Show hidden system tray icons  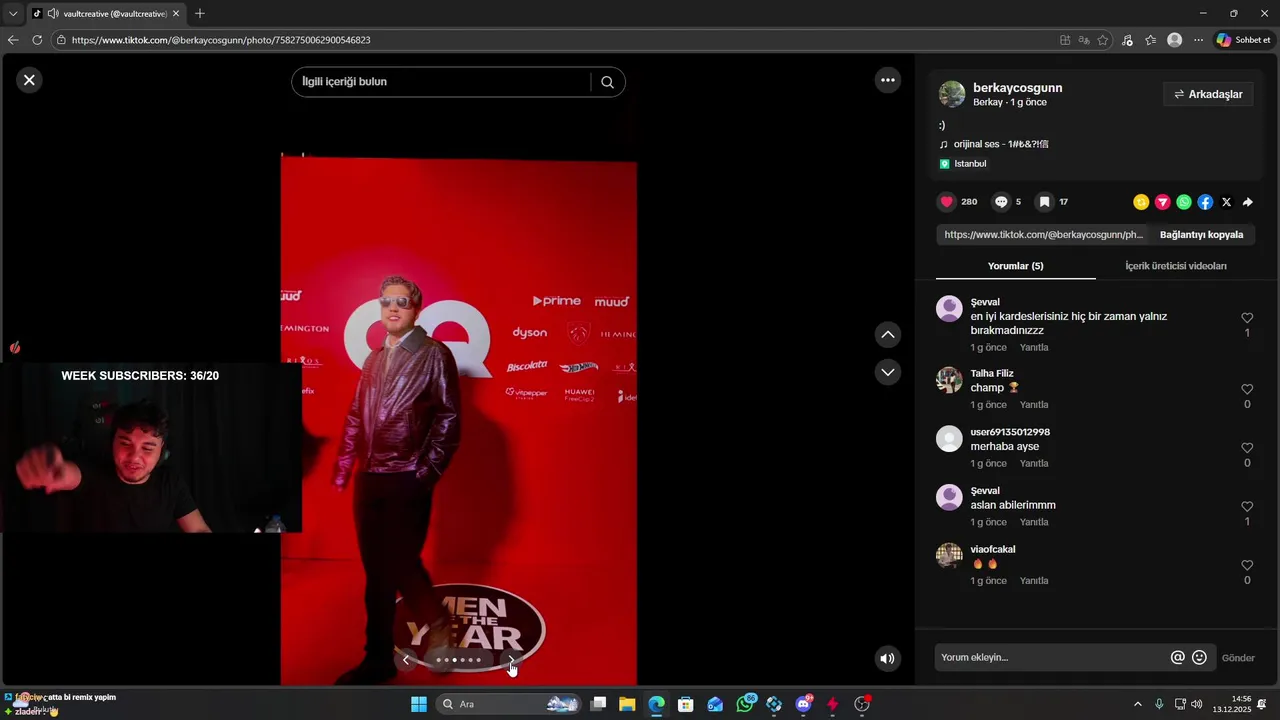[x=1137, y=704]
